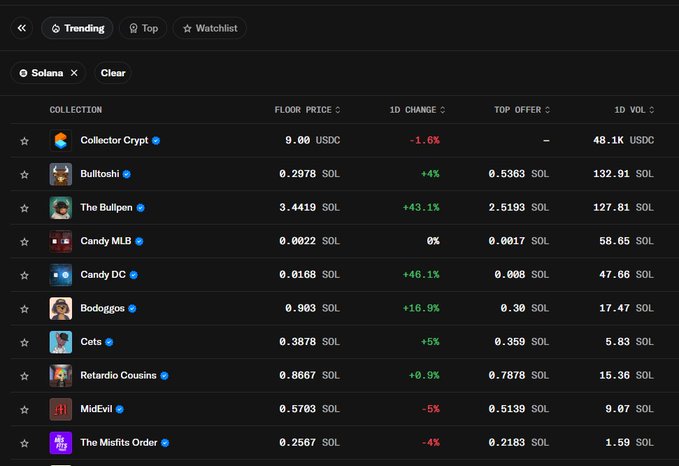
Task: Star MidEvil for watchlist
Action: point(24,410)
